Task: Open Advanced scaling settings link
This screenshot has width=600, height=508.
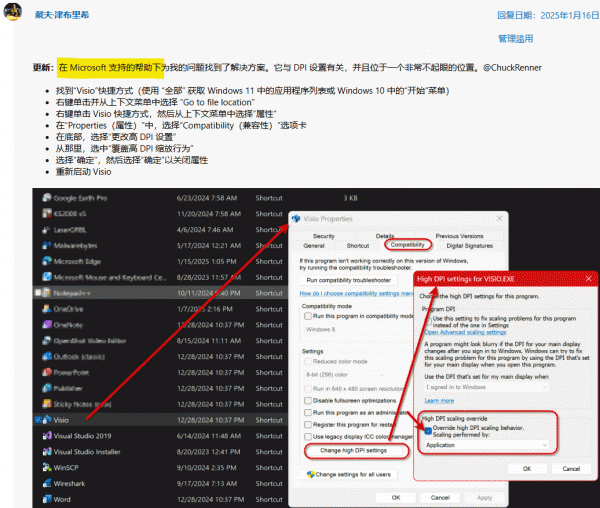Action: click(465, 332)
